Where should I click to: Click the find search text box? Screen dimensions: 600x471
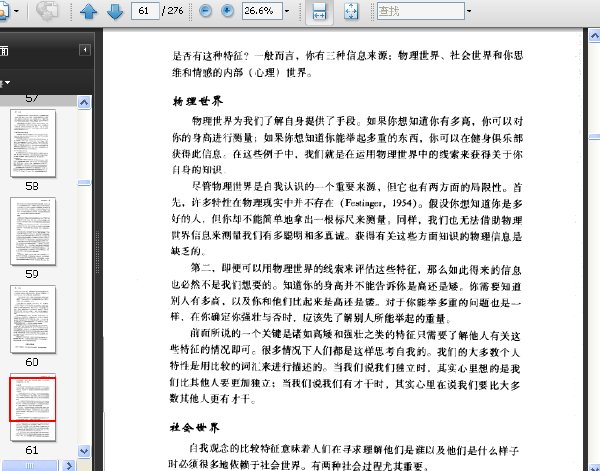(421, 11)
